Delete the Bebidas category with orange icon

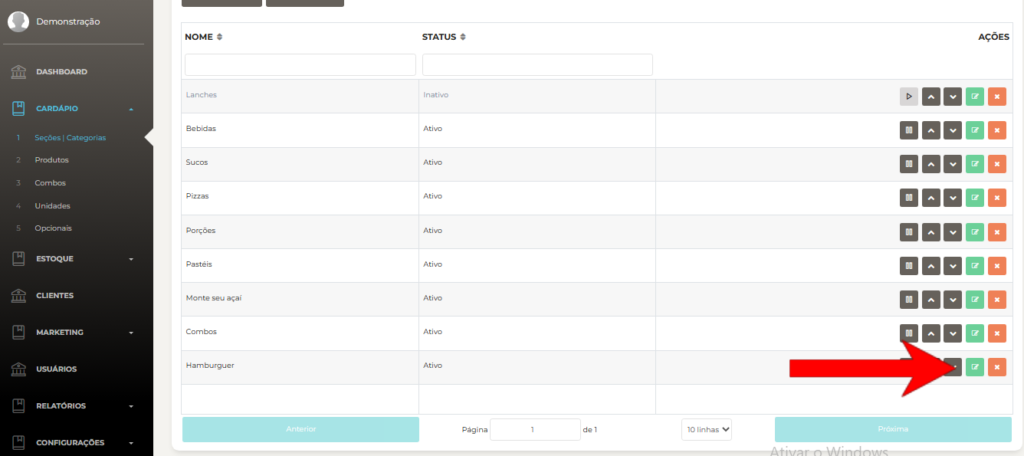point(997,130)
